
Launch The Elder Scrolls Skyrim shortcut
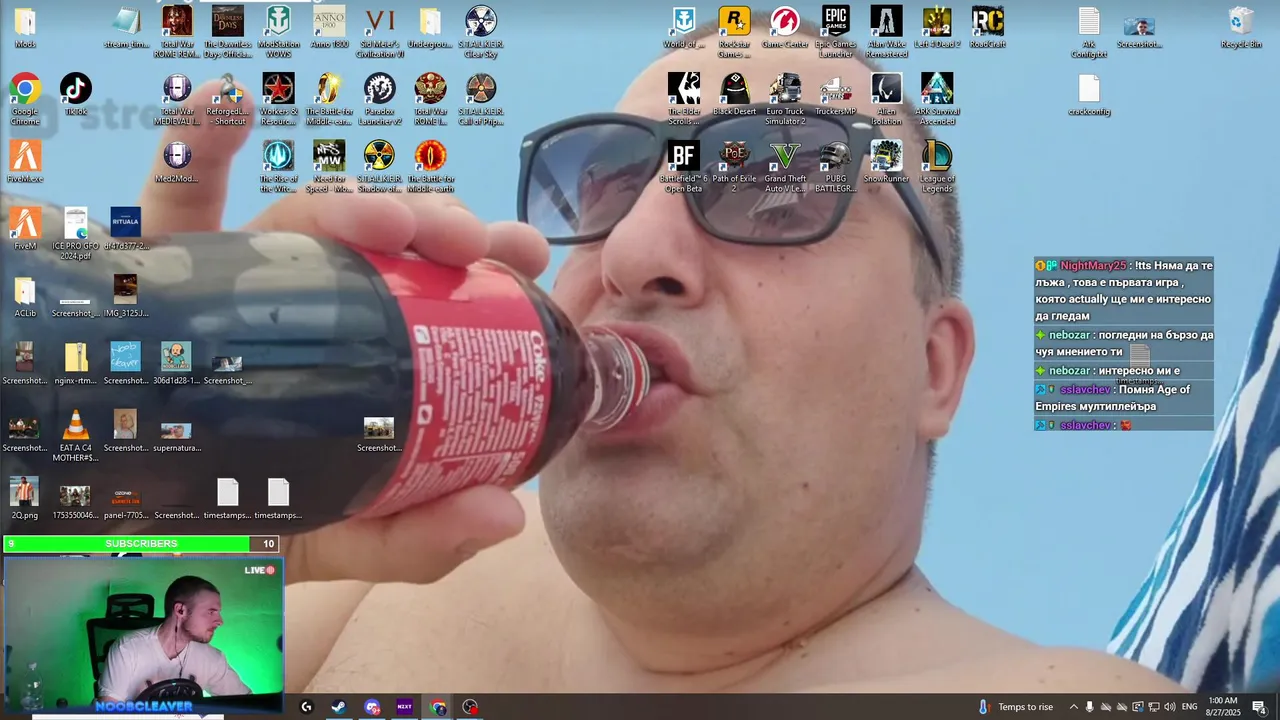pyautogui.click(x=684, y=99)
